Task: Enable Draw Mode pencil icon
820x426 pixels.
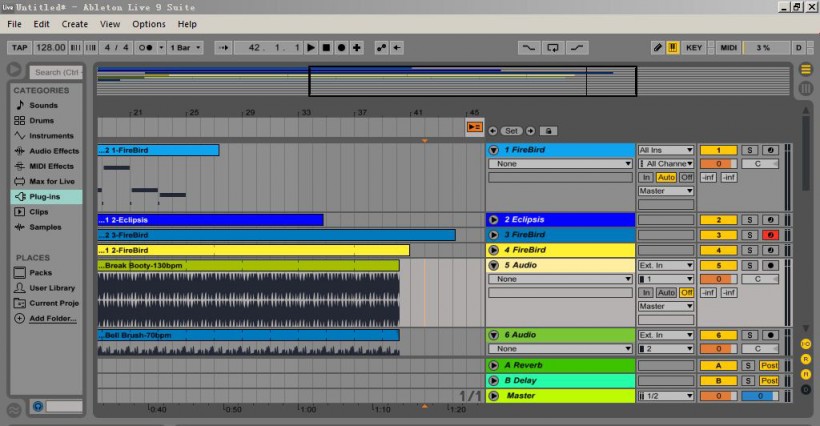Action: coord(657,47)
